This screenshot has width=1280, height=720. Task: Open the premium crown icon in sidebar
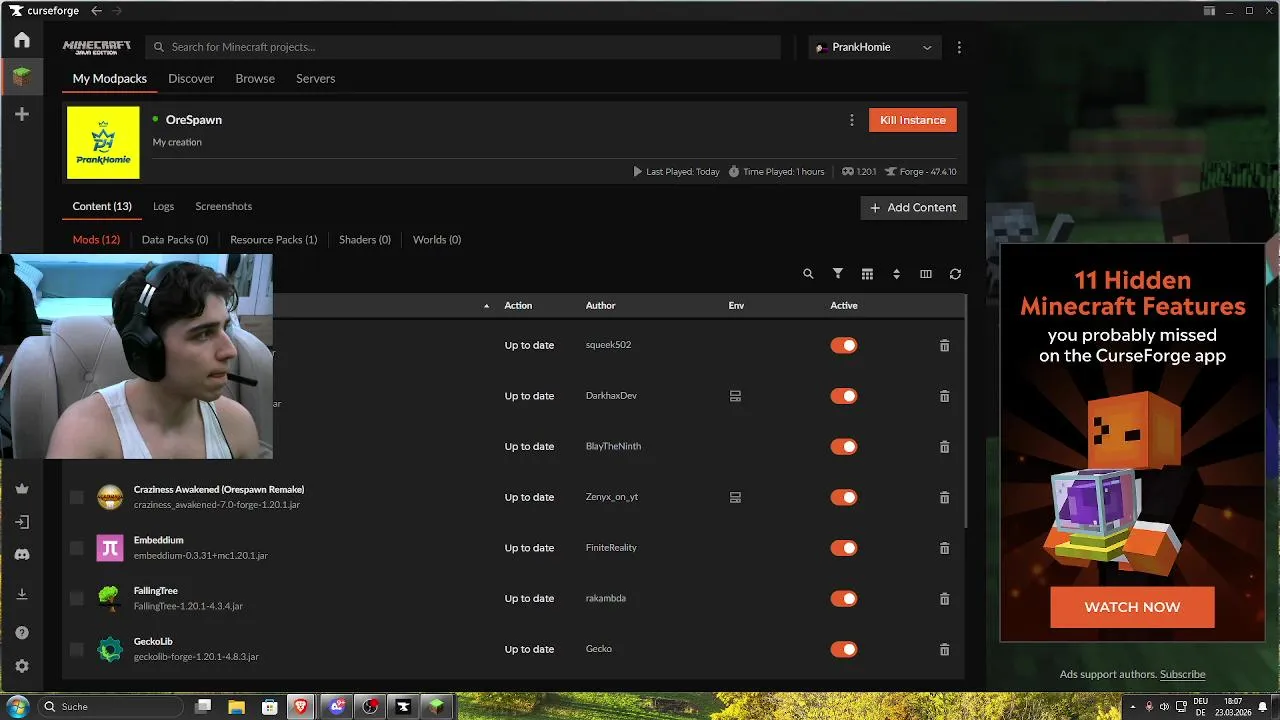[22, 489]
